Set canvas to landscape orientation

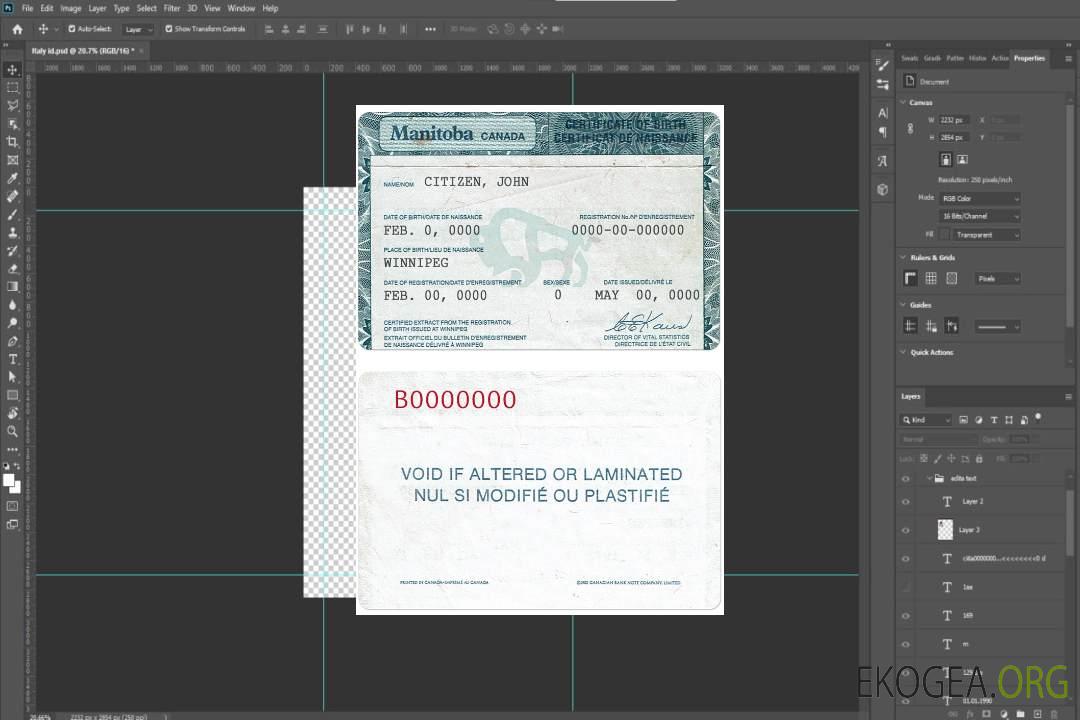tap(962, 159)
